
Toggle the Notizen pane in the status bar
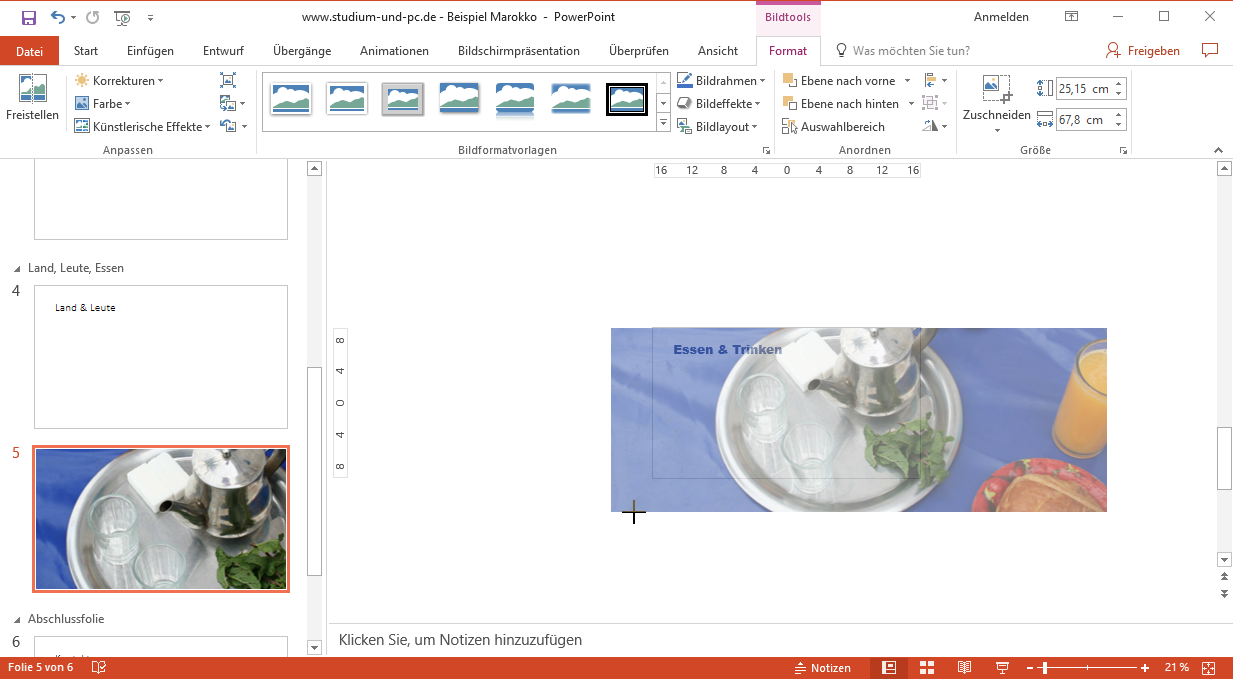coord(822,668)
